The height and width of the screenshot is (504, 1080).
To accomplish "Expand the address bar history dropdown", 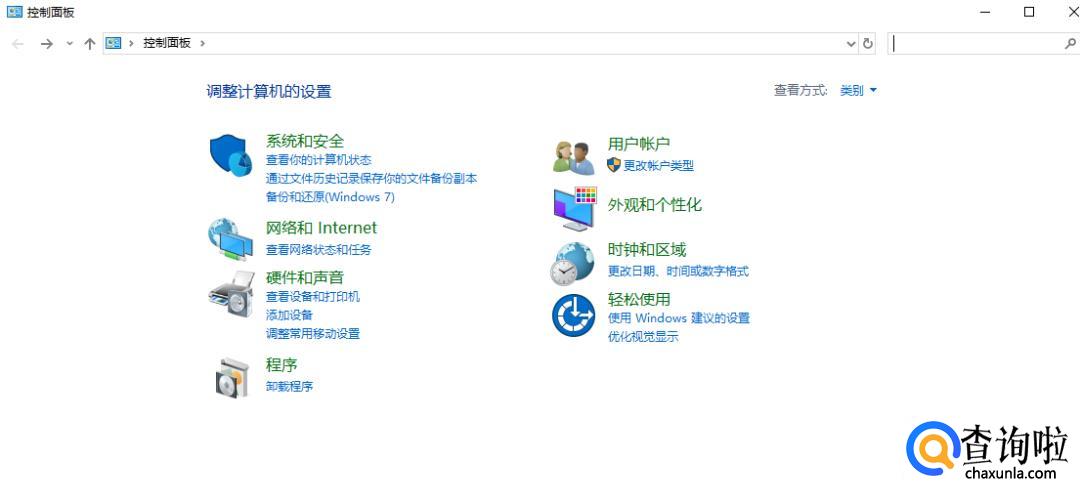I will [851, 43].
